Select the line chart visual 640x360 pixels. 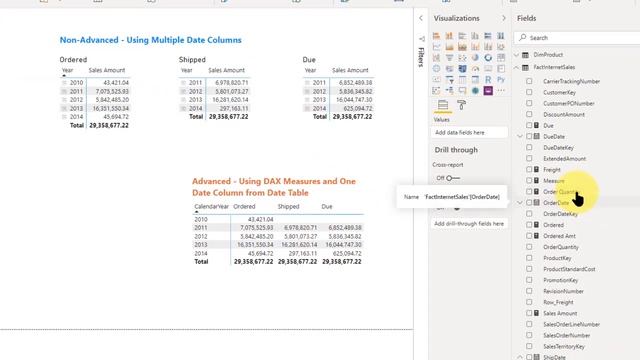pos(436,47)
